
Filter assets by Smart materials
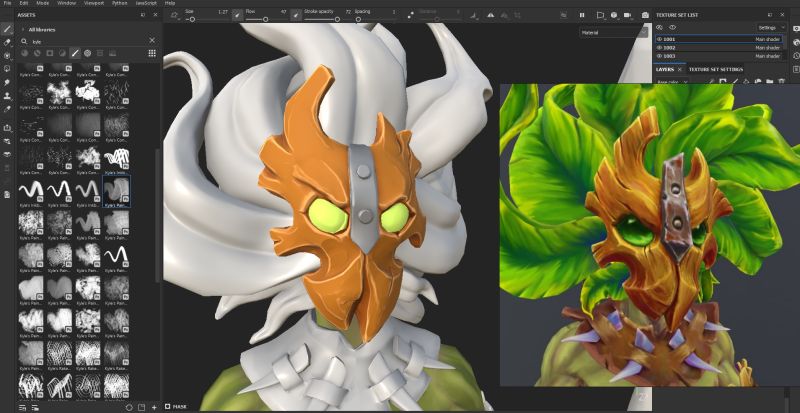pyautogui.click(x=37, y=53)
